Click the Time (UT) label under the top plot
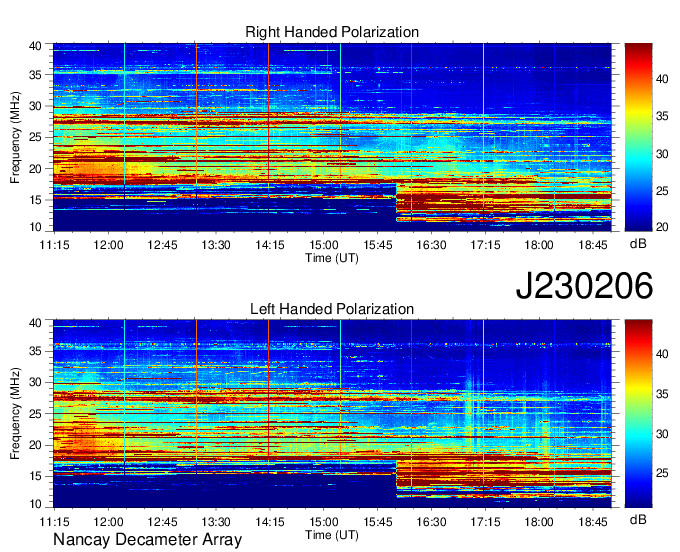Viewport: 680px width, 552px height. coord(332,258)
